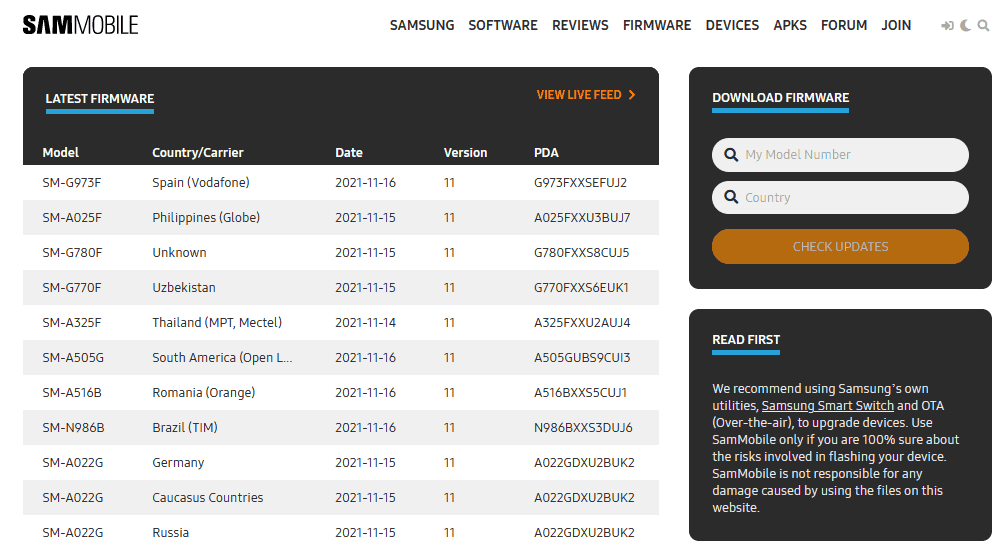Screen dimensions: 1006x549
Task: Go to the FORUM page
Action: tap(844, 25)
